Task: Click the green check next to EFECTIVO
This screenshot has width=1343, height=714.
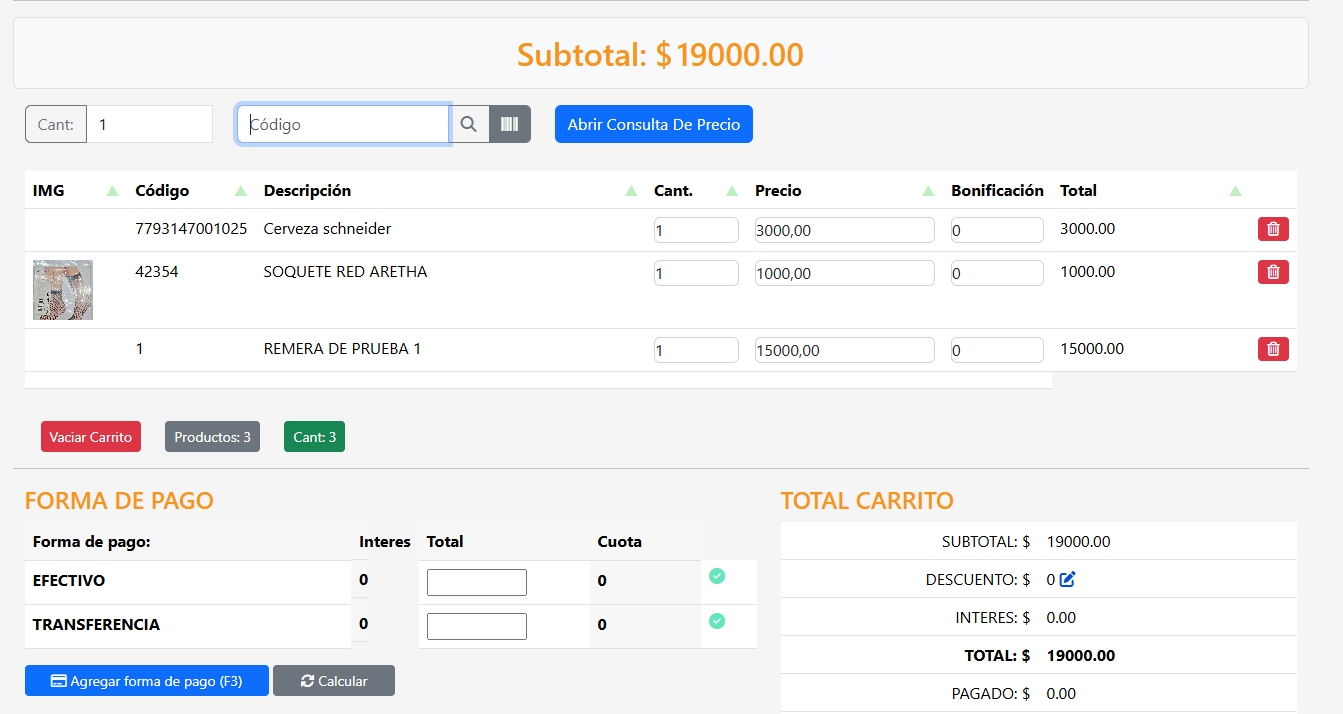Action: tap(717, 576)
